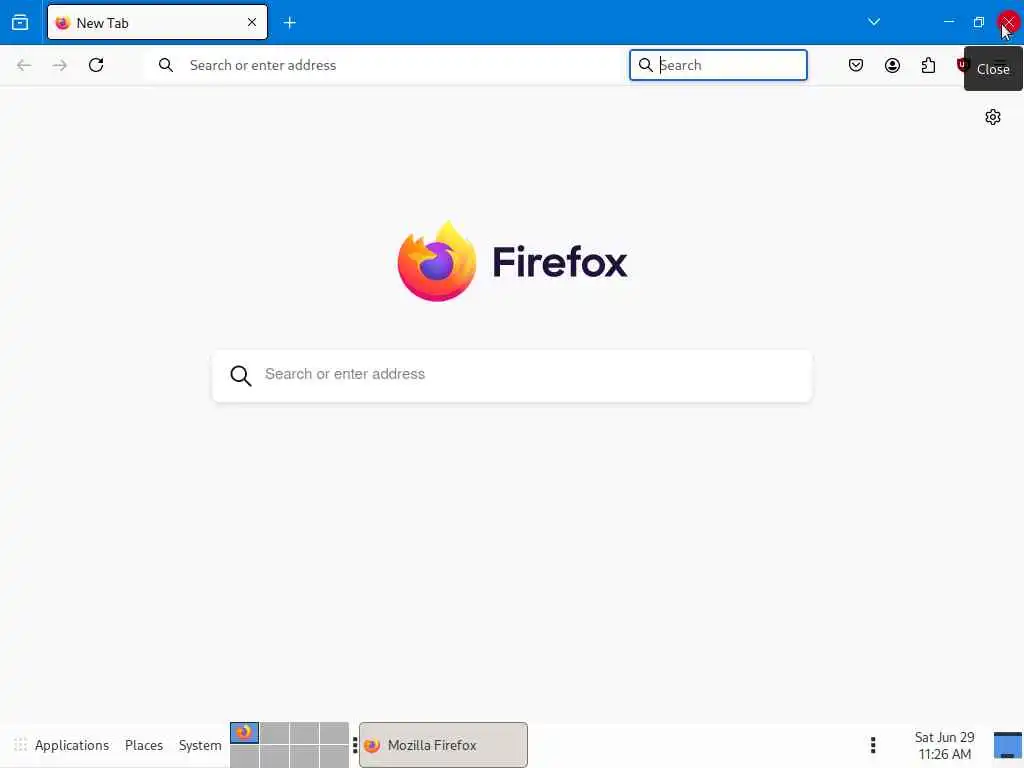Open the Applications menu
The width and height of the screenshot is (1024, 768).
pyautogui.click(x=72, y=745)
